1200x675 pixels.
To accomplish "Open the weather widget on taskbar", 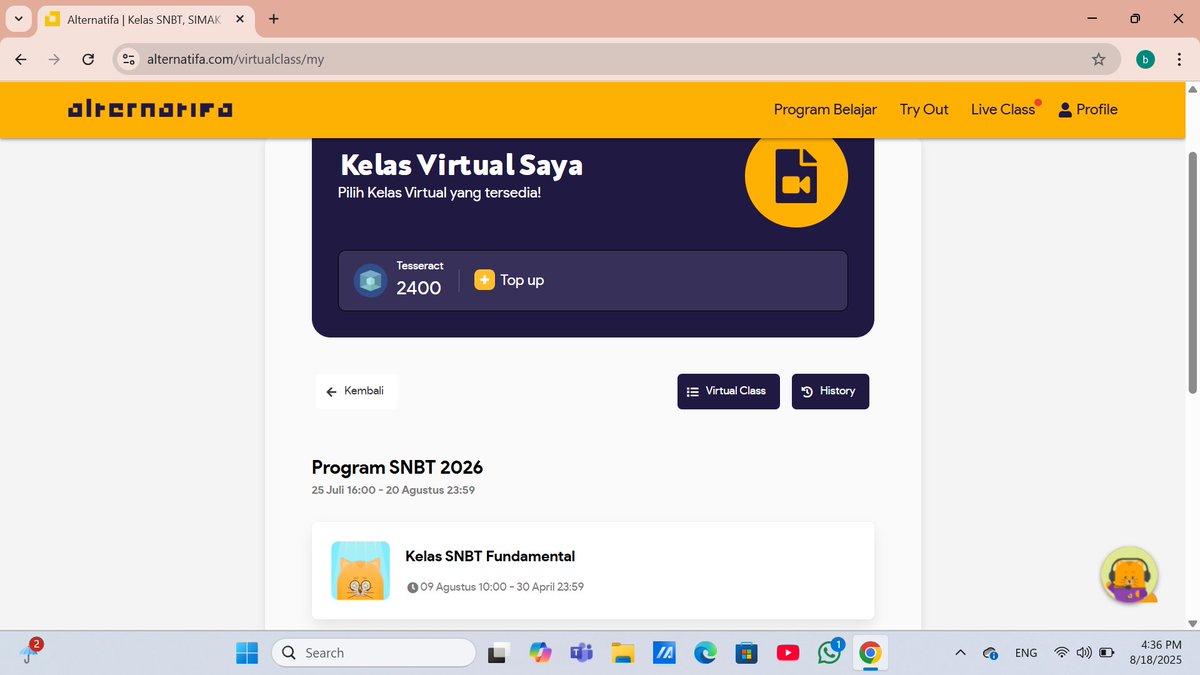I will click(x=29, y=650).
